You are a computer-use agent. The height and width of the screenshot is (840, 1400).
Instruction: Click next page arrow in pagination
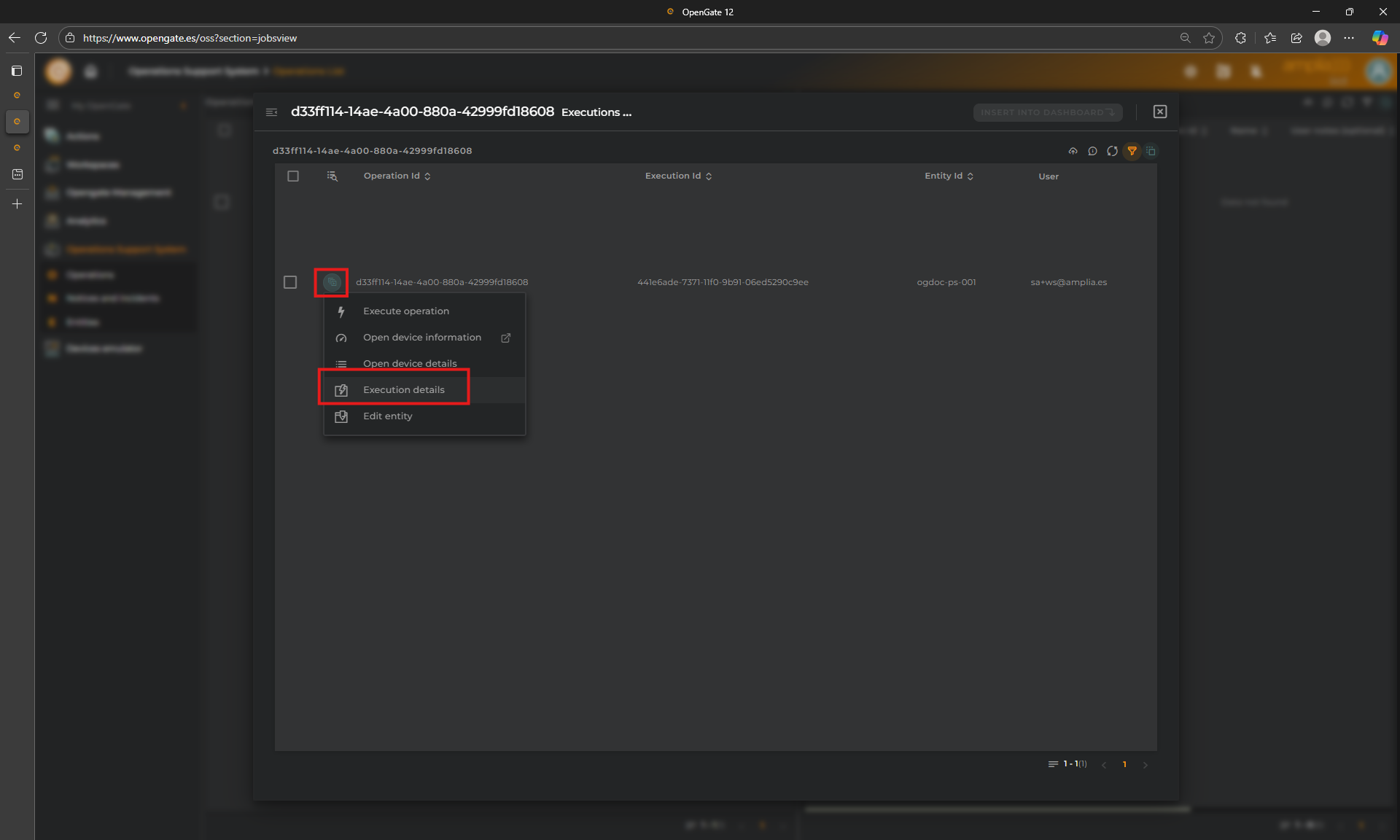point(1145,765)
